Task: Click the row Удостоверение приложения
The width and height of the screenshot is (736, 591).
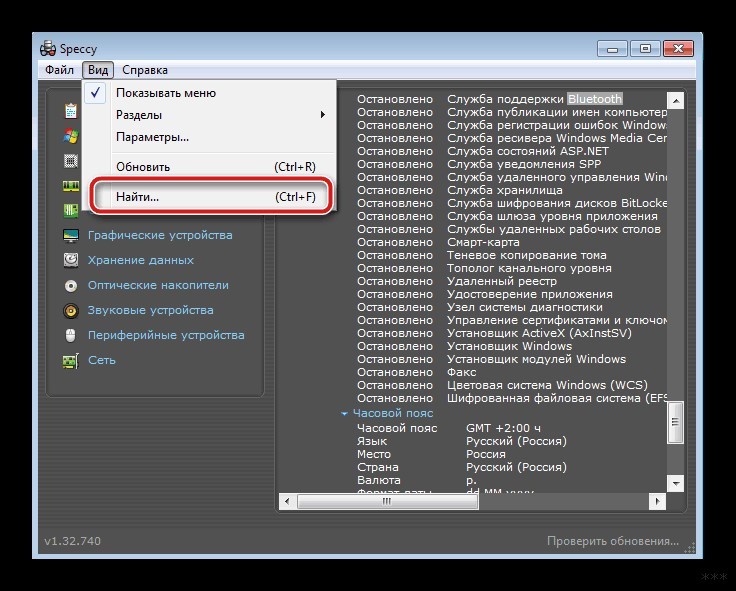Action: tap(484, 294)
